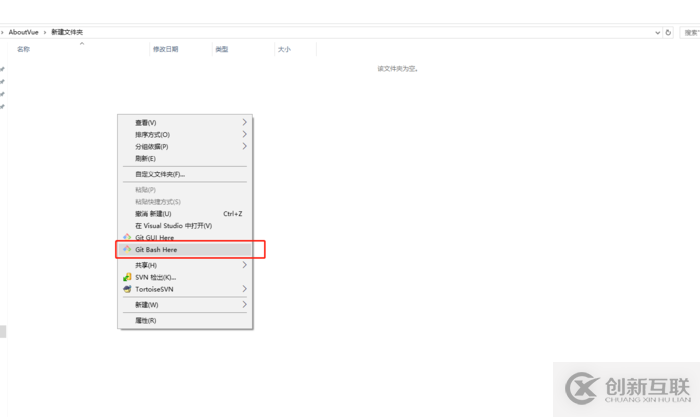This screenshot has width=700, height=417.
Task: Click the search input field
Action: [x=690, y=33]
